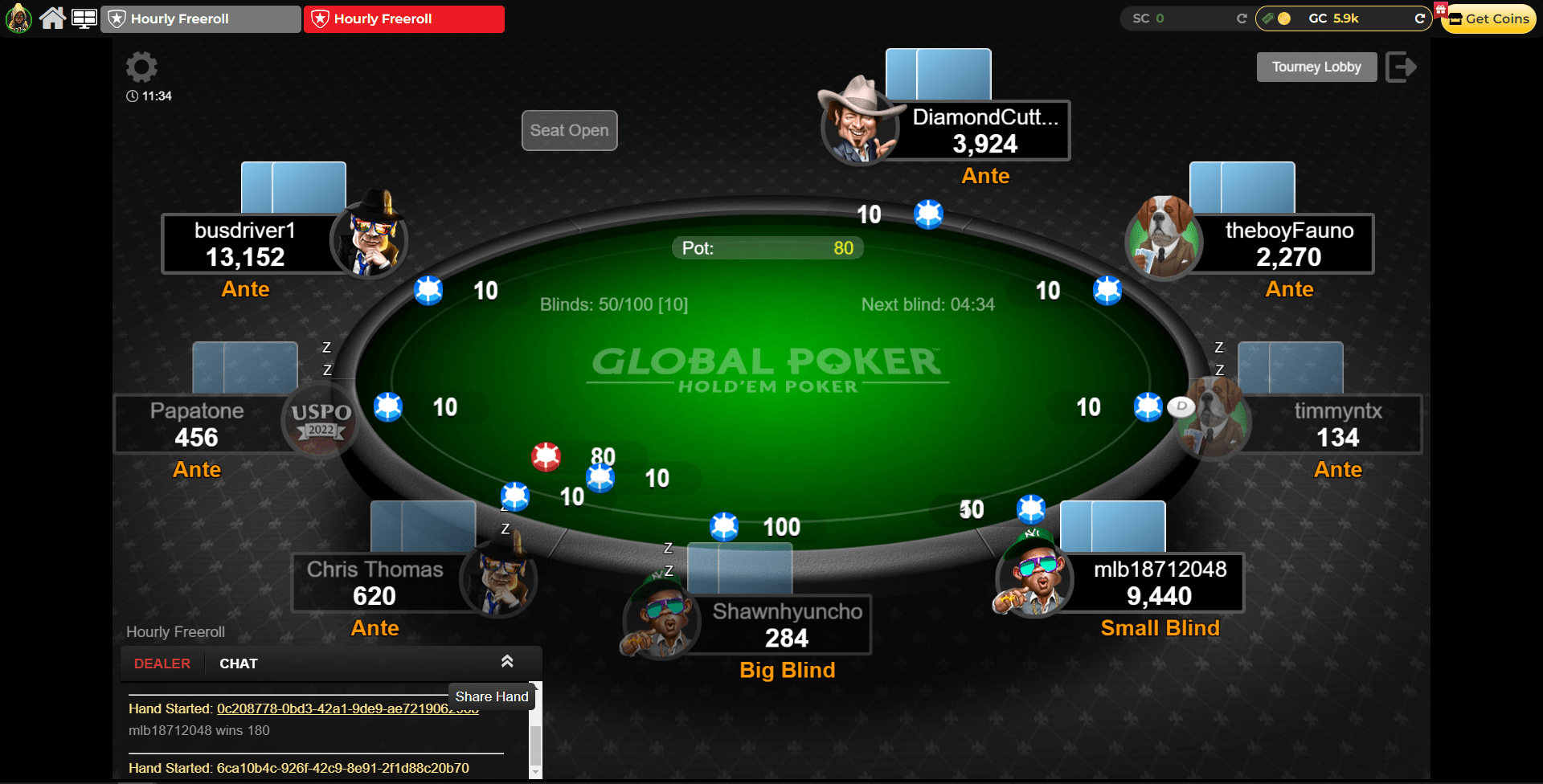Select the DEALER tab

(162, 664)
